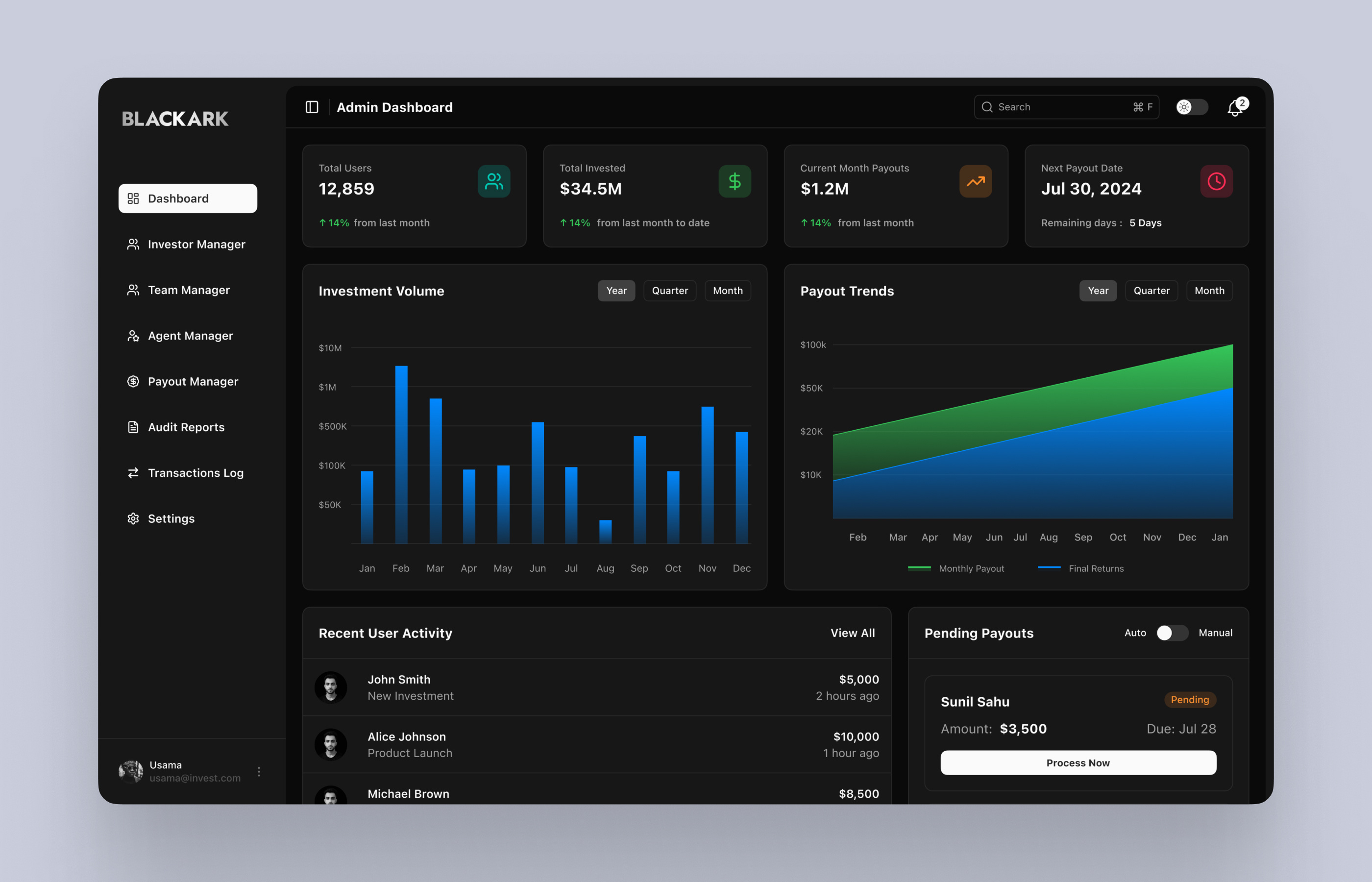Switch Investment Volume to Month view
1372x882 pixels.
coord(728,291)
